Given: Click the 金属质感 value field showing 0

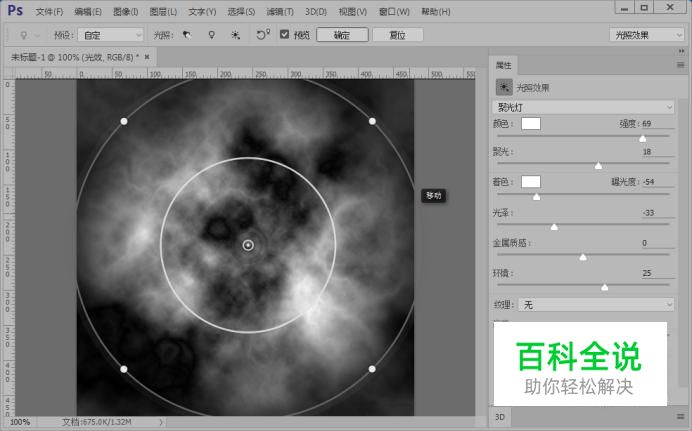Looking at the screenshot, I should tap(658, 243).
